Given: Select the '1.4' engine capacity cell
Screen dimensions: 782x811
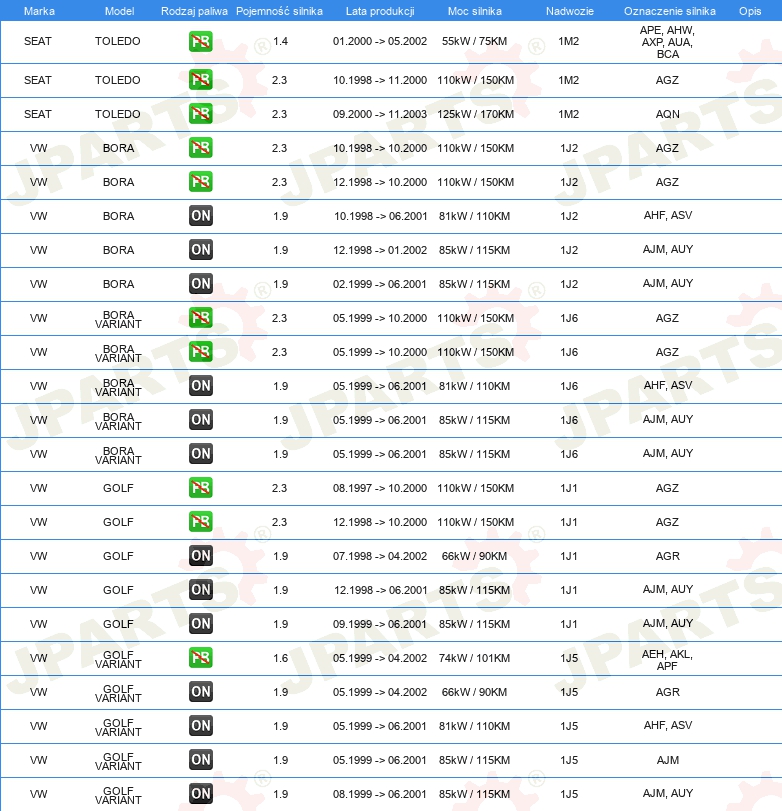Looking at the screenshot, I should pyautogui.click(x=280, y=41).
